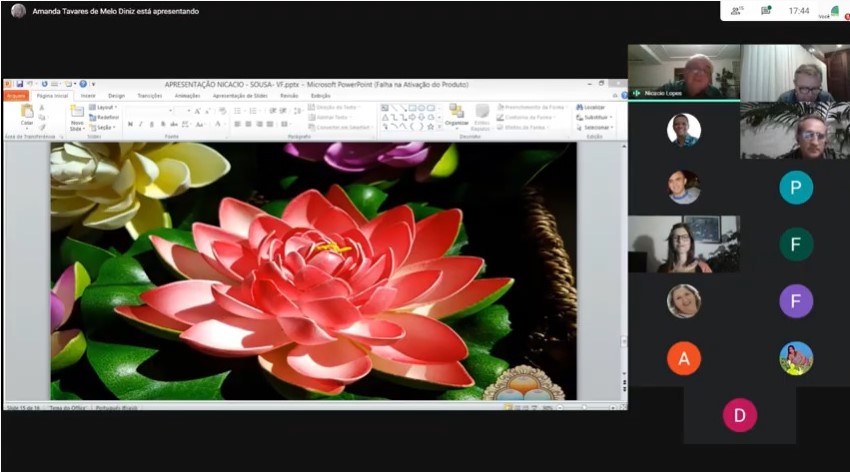This screenshot has height=472, width=850.
Task: Toggle italic text formatting
Action: (x=140, y=124)
